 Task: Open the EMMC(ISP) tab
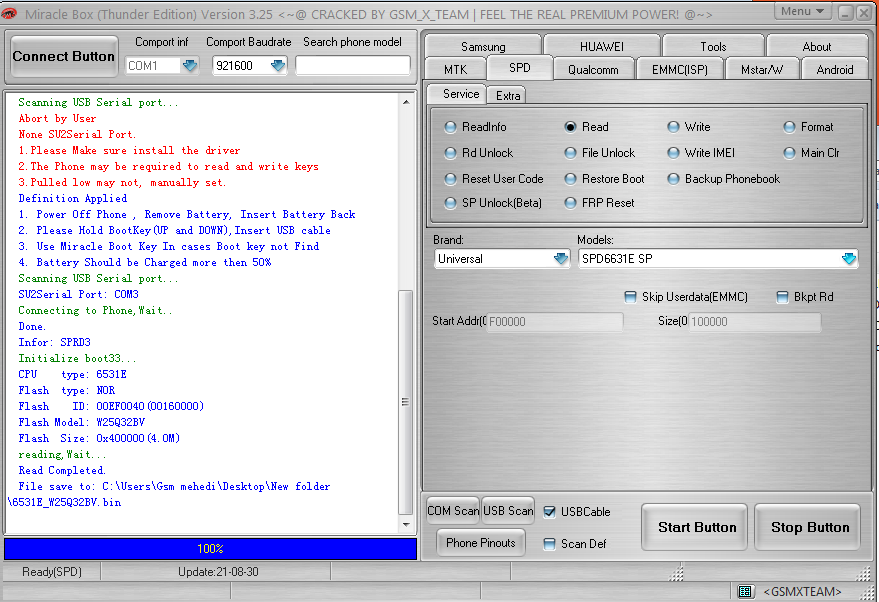click(x=679, y=69)
